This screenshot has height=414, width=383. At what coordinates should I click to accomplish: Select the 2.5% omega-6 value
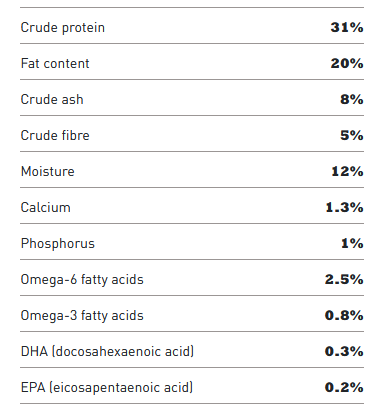coord(344,279)
